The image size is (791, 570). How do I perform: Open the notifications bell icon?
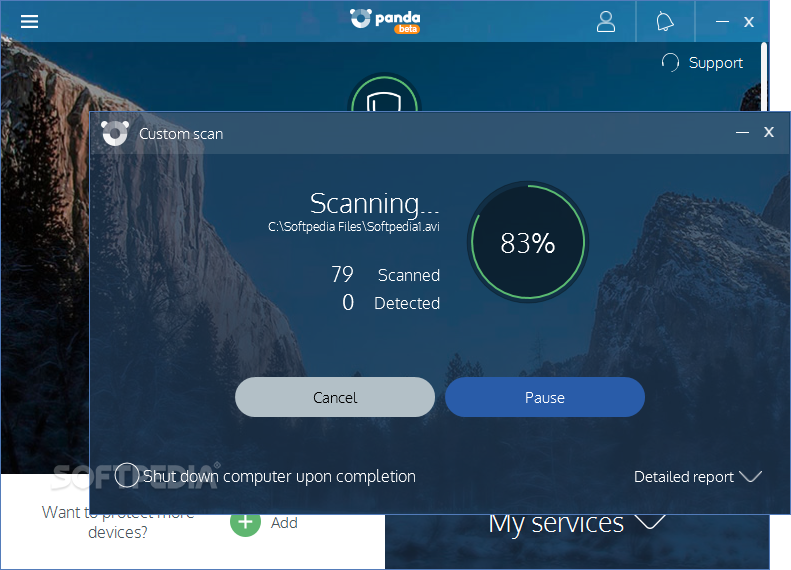coord(665,22)
